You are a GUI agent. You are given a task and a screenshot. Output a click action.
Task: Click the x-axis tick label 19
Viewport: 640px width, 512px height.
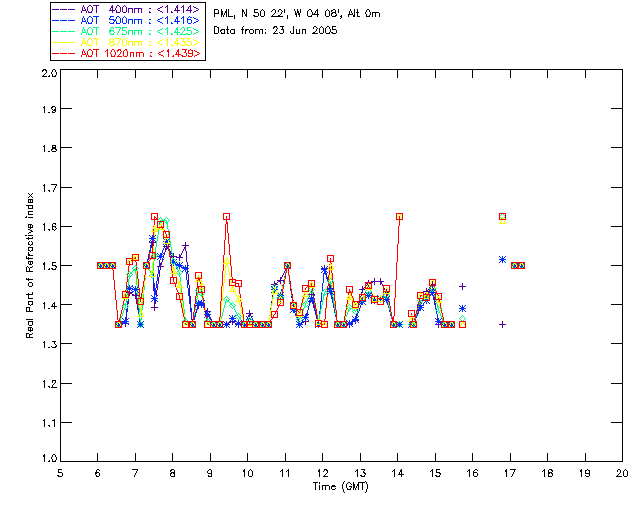point(585,473)
